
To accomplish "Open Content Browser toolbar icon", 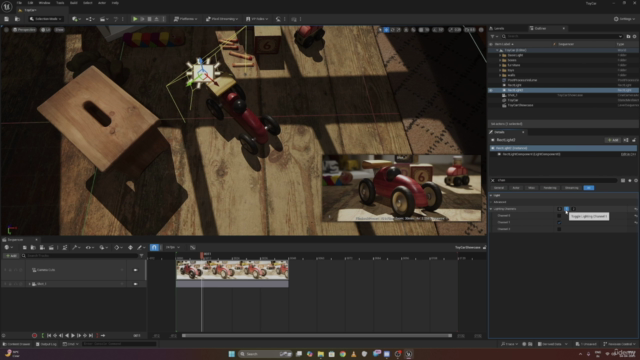I will click(x=17, y=19).
